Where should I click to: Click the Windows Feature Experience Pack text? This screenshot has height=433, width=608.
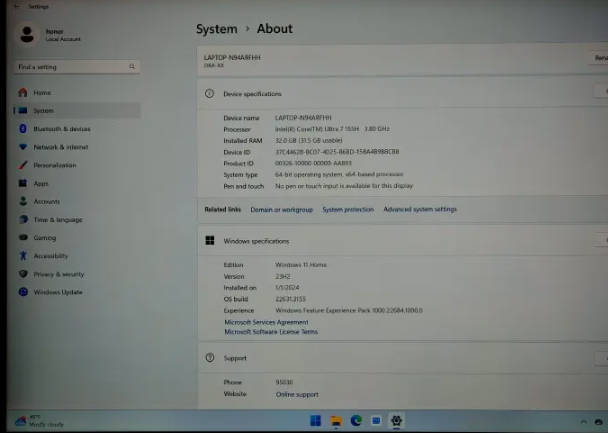point(349,311)
